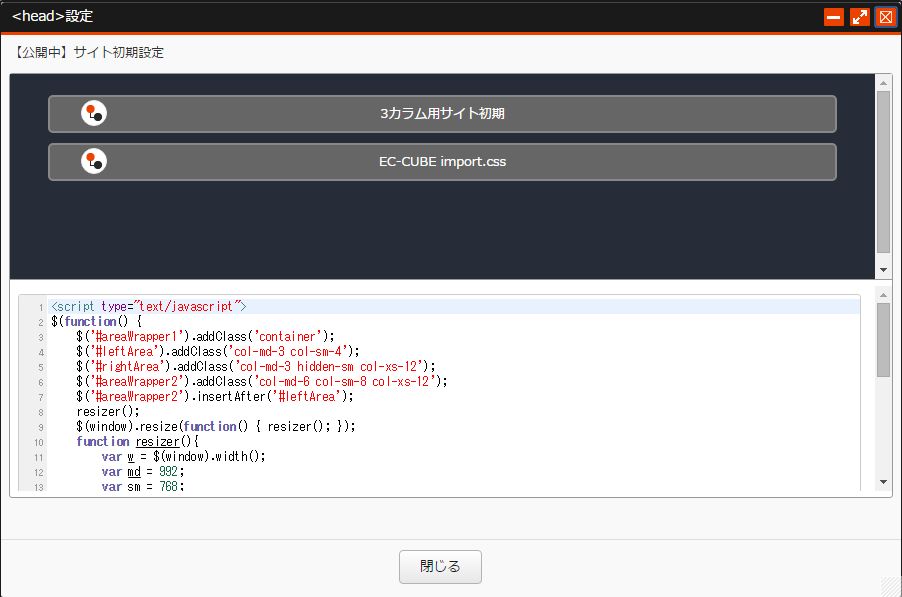Click line number 10 in gutter

coord(39,442)
